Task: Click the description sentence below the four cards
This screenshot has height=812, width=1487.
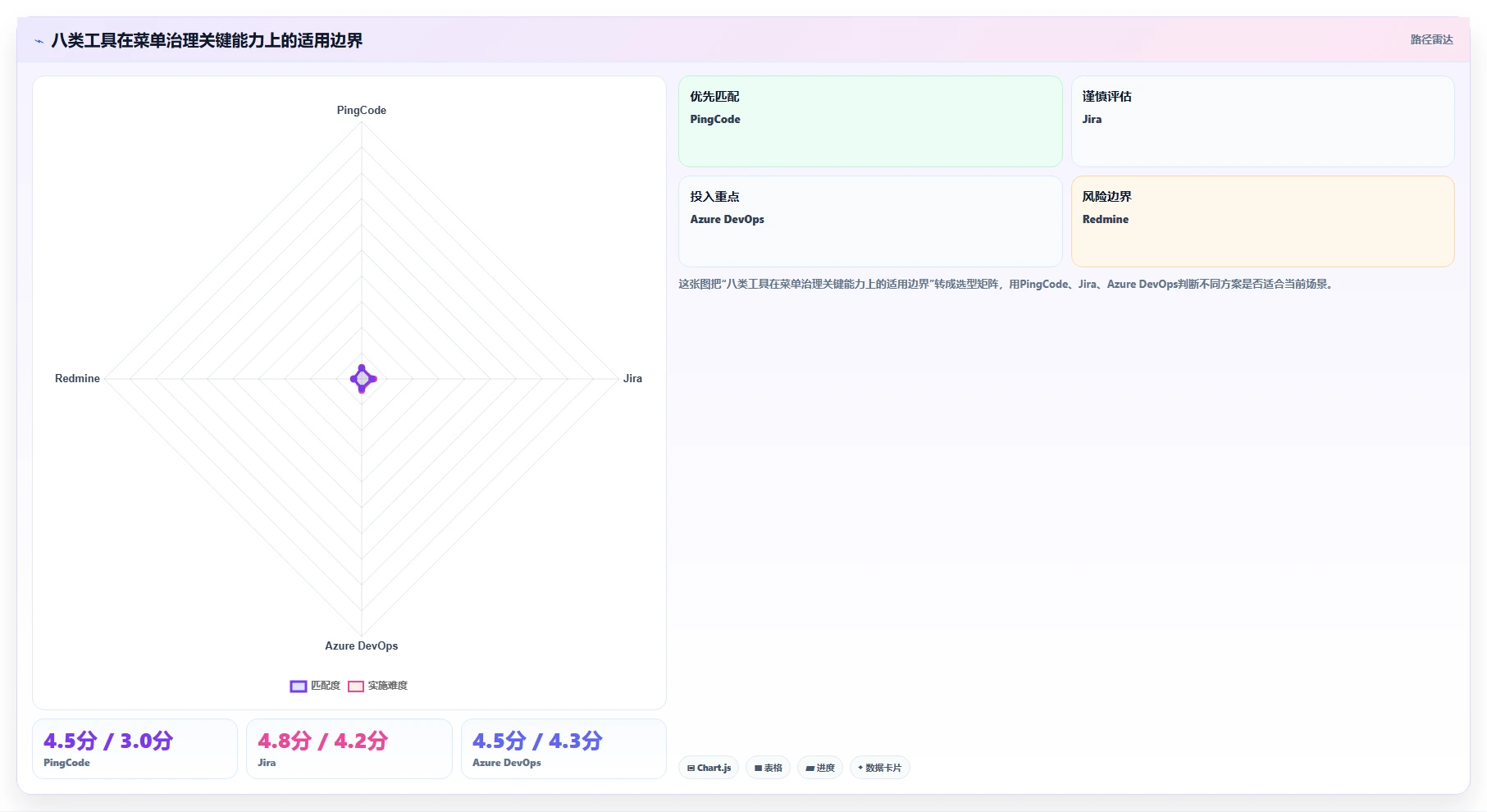Action: (1007, 284)
